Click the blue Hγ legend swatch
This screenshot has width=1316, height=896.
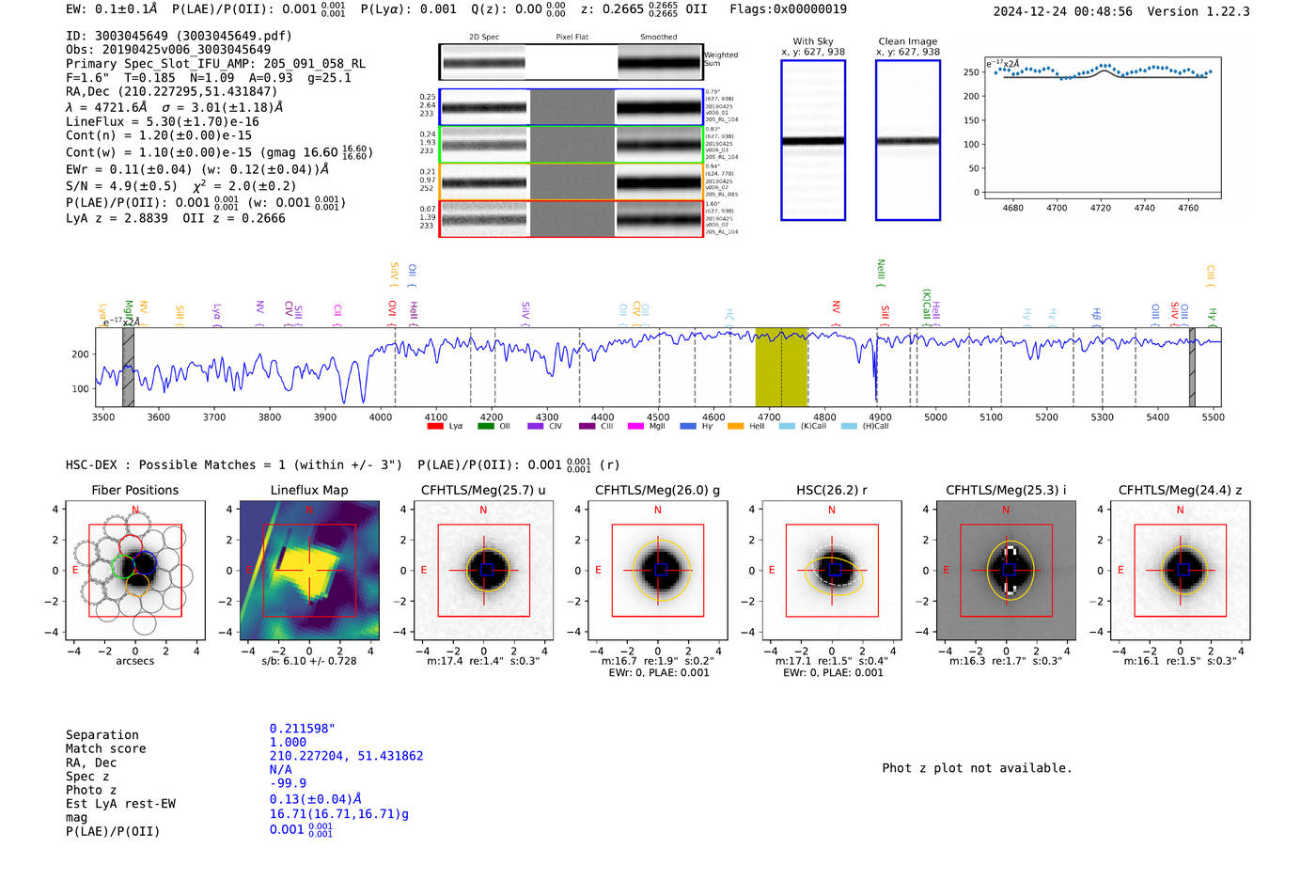click(x=688, y=426)
